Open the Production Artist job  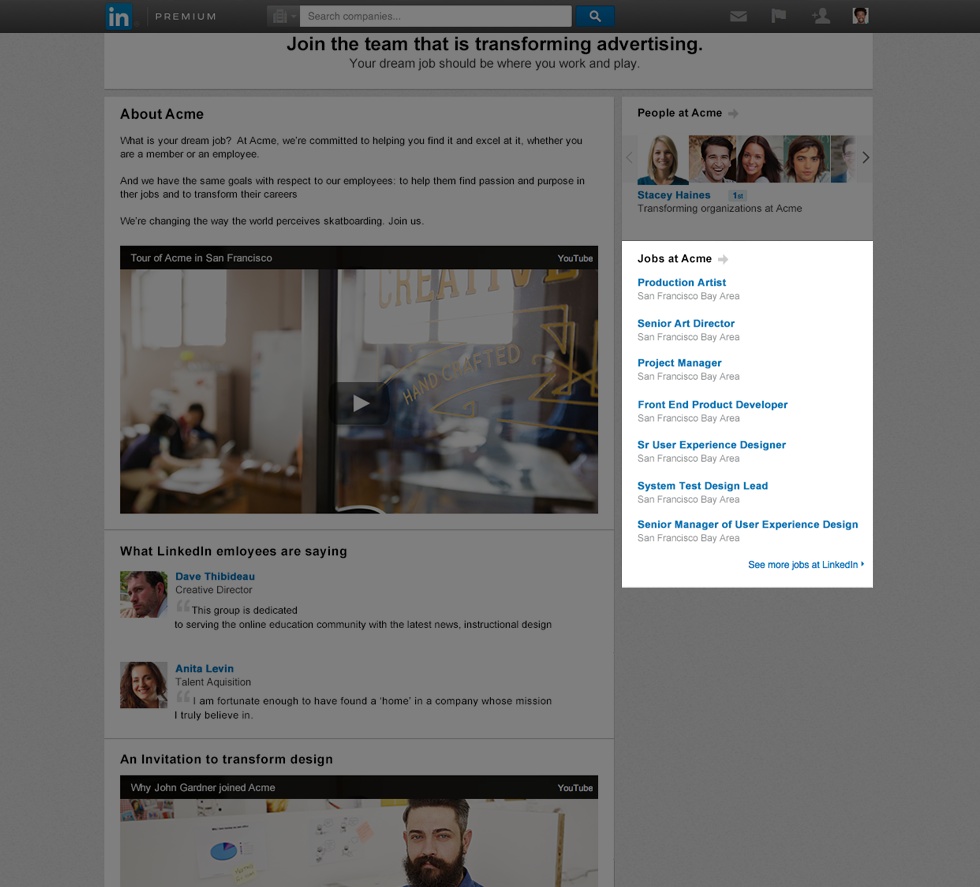[x=681, y=283]
